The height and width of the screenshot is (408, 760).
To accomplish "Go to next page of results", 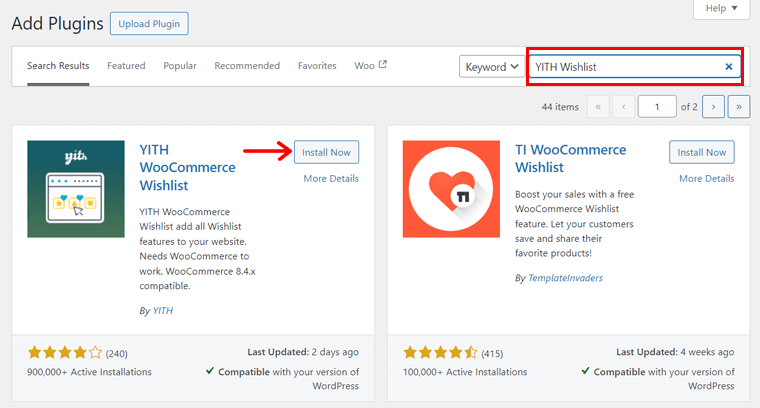I will (x=713, y=107).
